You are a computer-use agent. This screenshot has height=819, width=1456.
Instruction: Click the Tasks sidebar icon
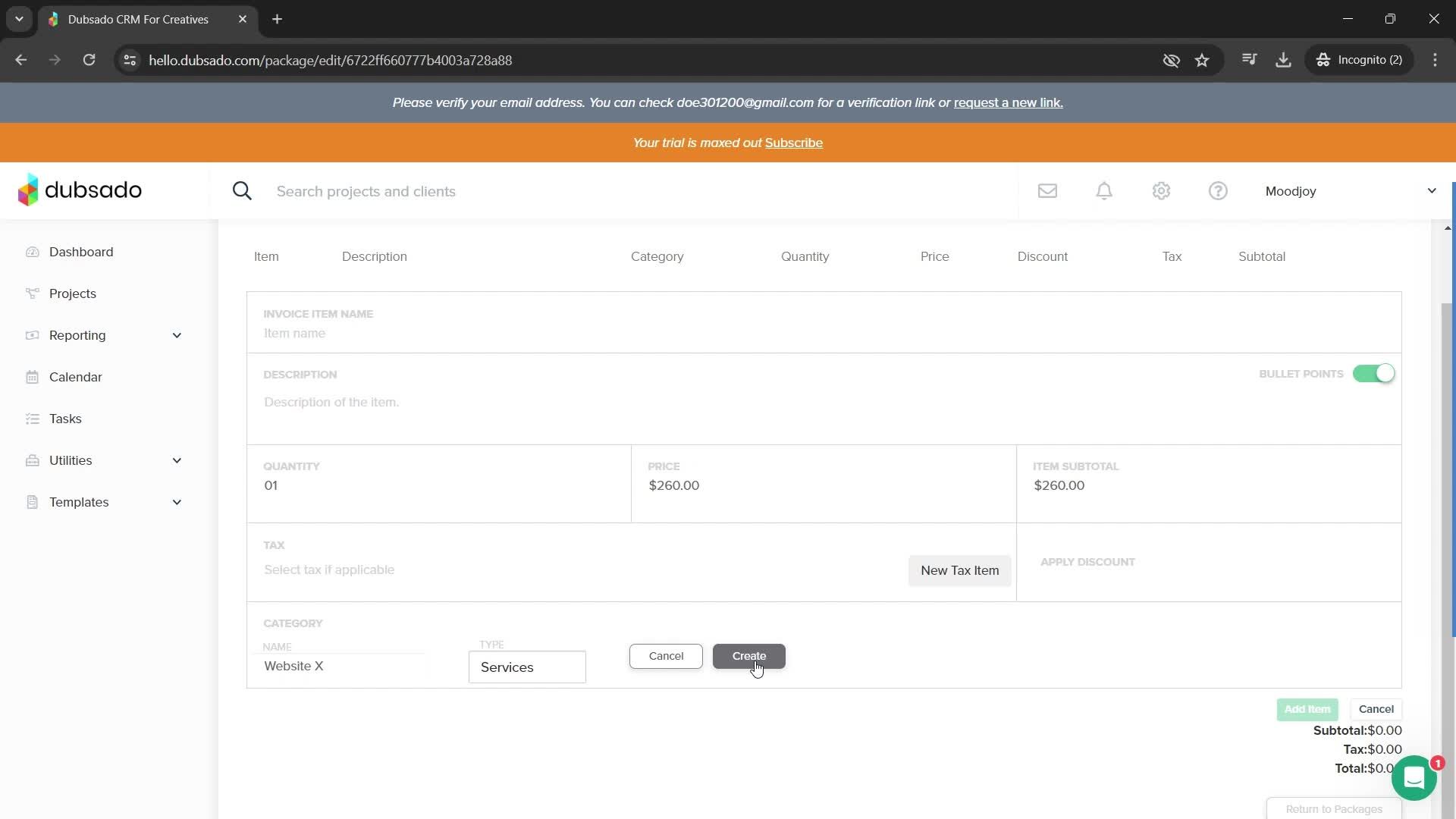coord(32,419)
